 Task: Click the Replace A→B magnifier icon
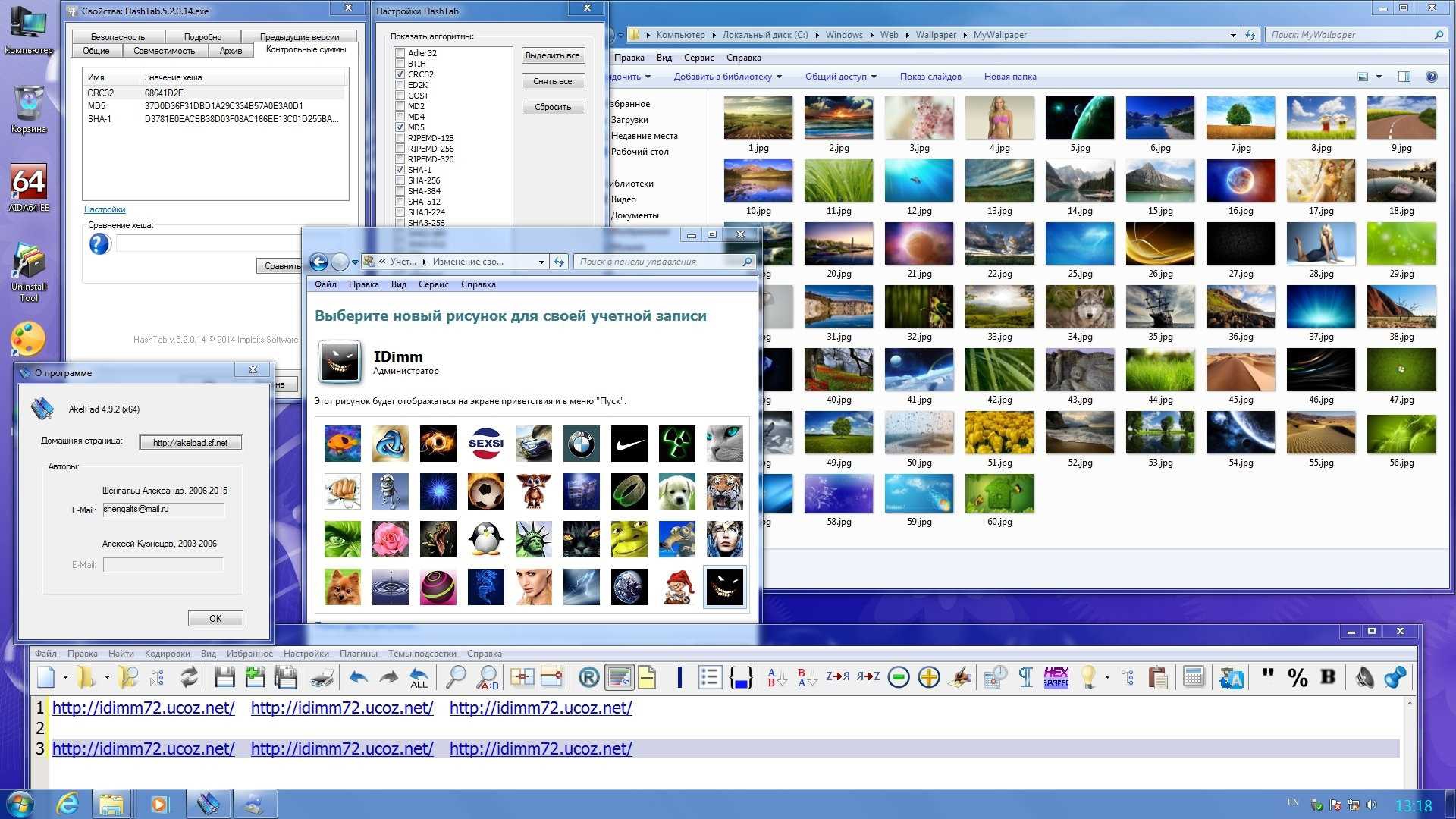click(487, 677)
